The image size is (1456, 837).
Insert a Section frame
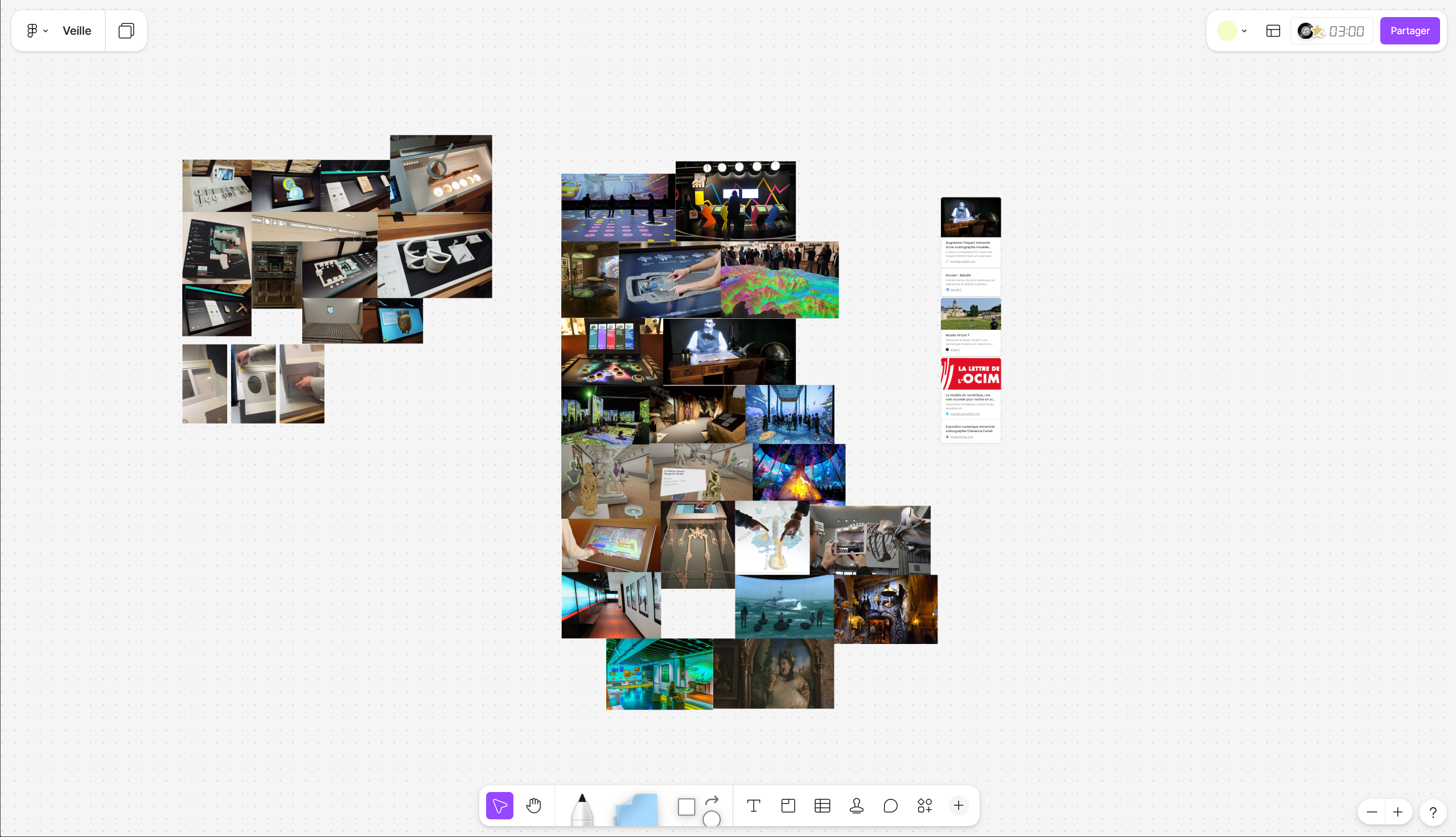tap(788, 805)
